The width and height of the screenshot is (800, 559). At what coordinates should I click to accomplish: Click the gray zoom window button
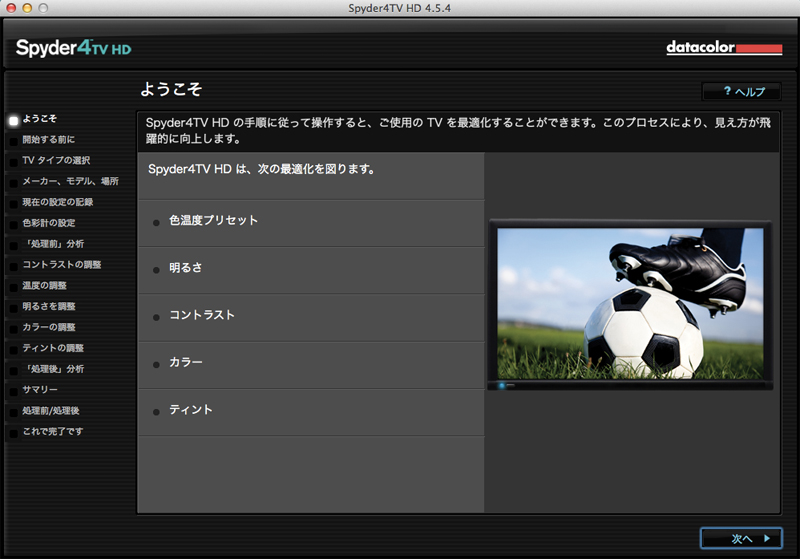pos(43,8)
